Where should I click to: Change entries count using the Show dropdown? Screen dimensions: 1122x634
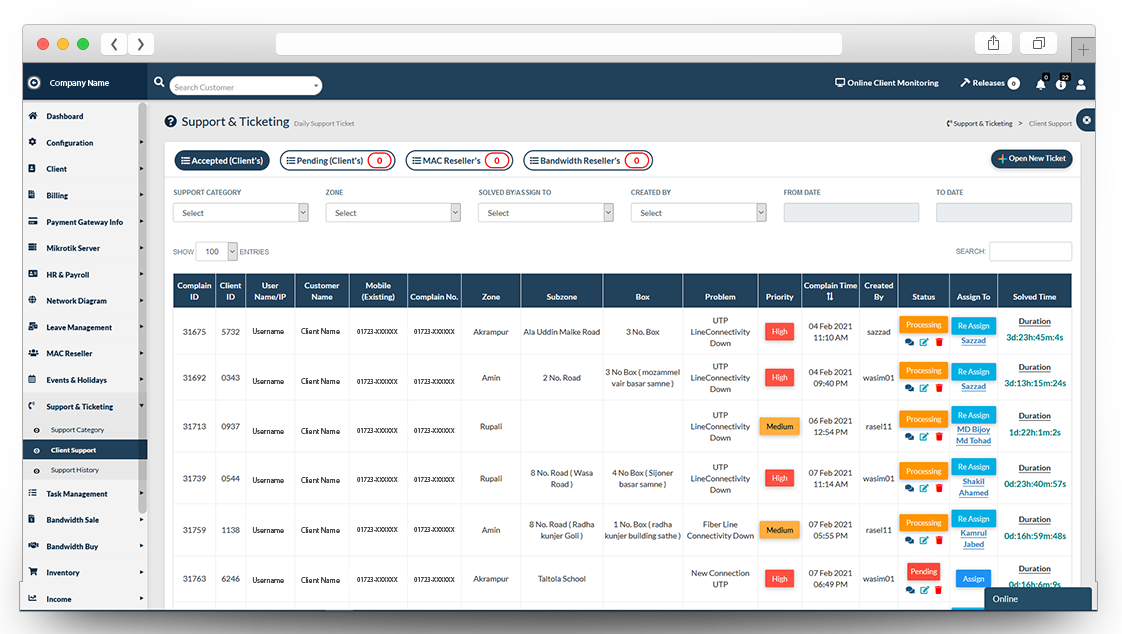[215, 251]
